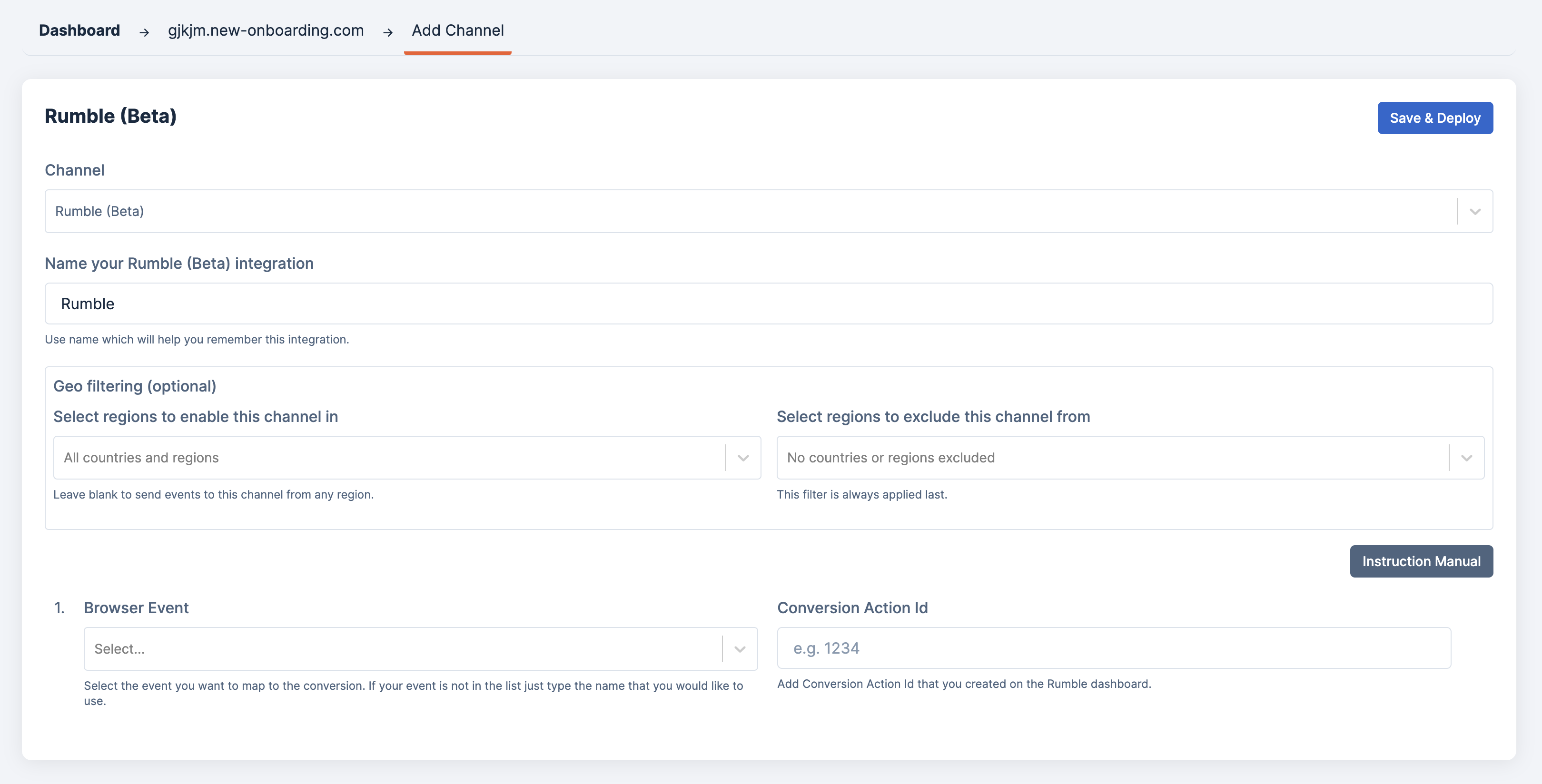Viewport: 1542px width, 784px height.
Task: Select the Add Channel tab
Action: [x=457, y=30]
